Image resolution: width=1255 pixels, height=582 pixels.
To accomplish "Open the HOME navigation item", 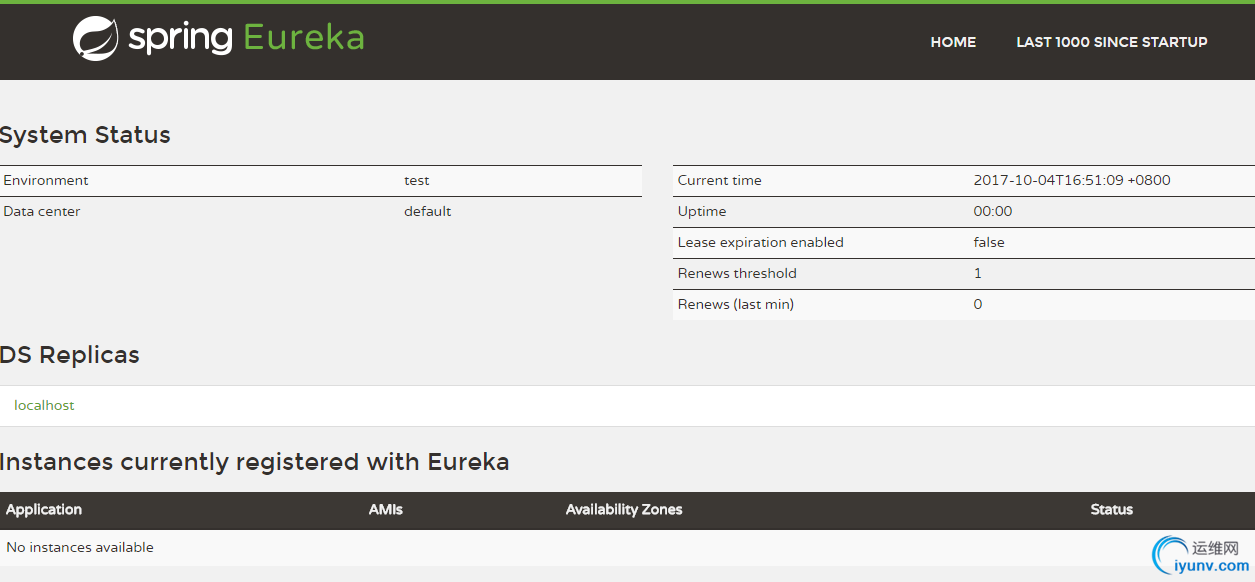I will pos(953,42).
